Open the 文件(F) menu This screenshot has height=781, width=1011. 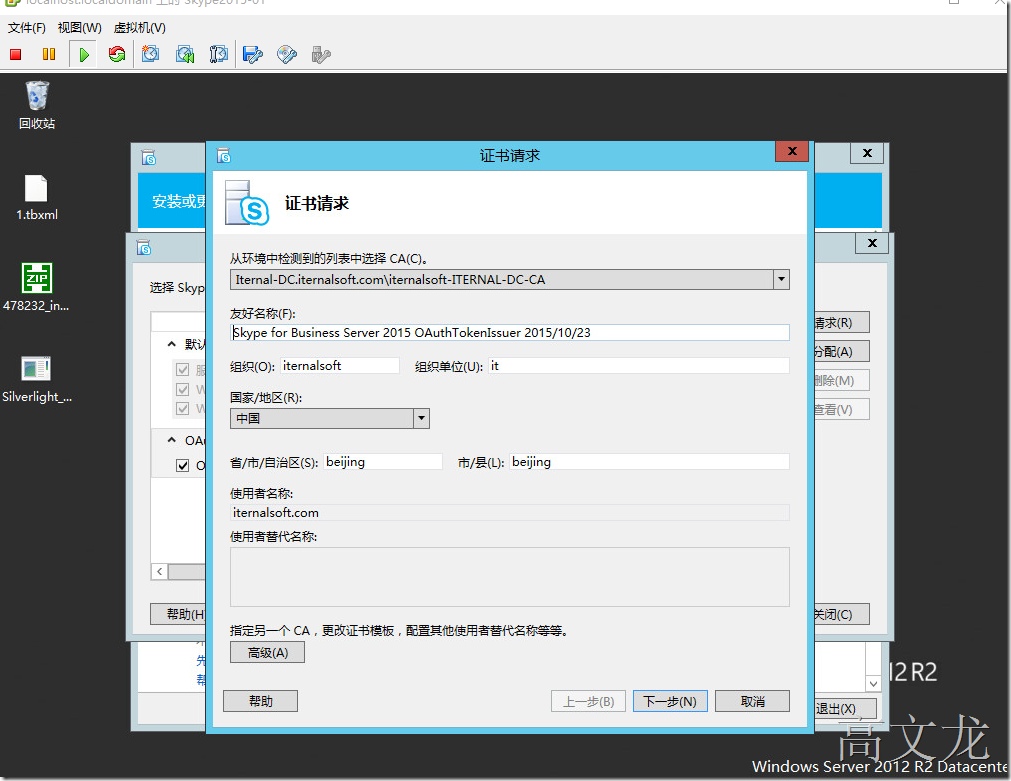click(x=27, y=28)
